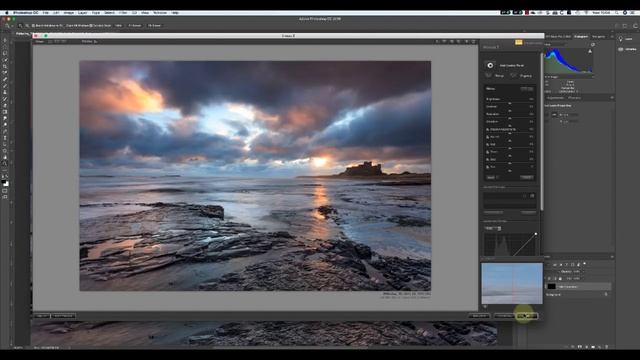Click the black color fill layer thumbnail

coord(551,287)
